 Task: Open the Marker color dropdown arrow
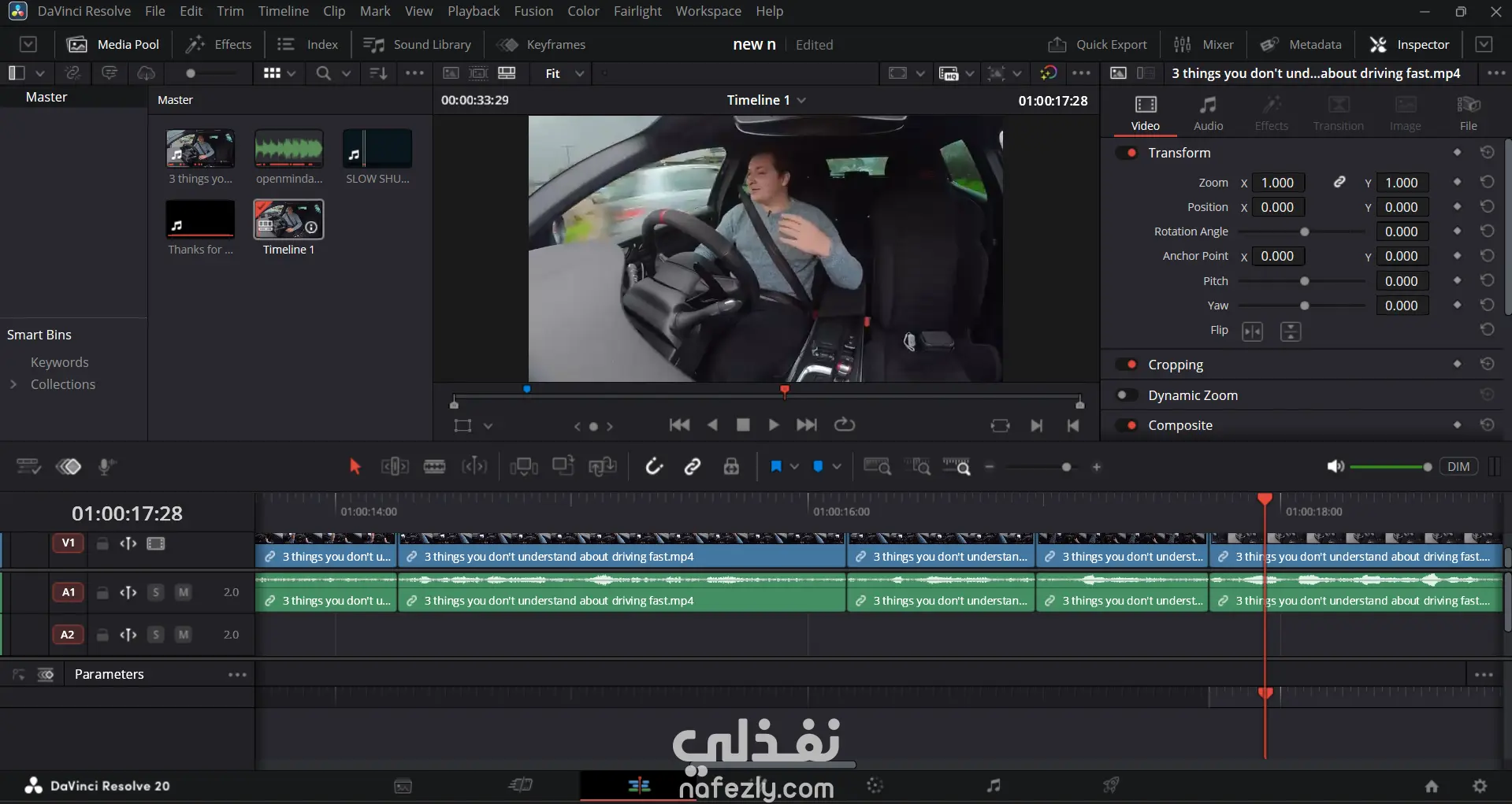point(837,467)
